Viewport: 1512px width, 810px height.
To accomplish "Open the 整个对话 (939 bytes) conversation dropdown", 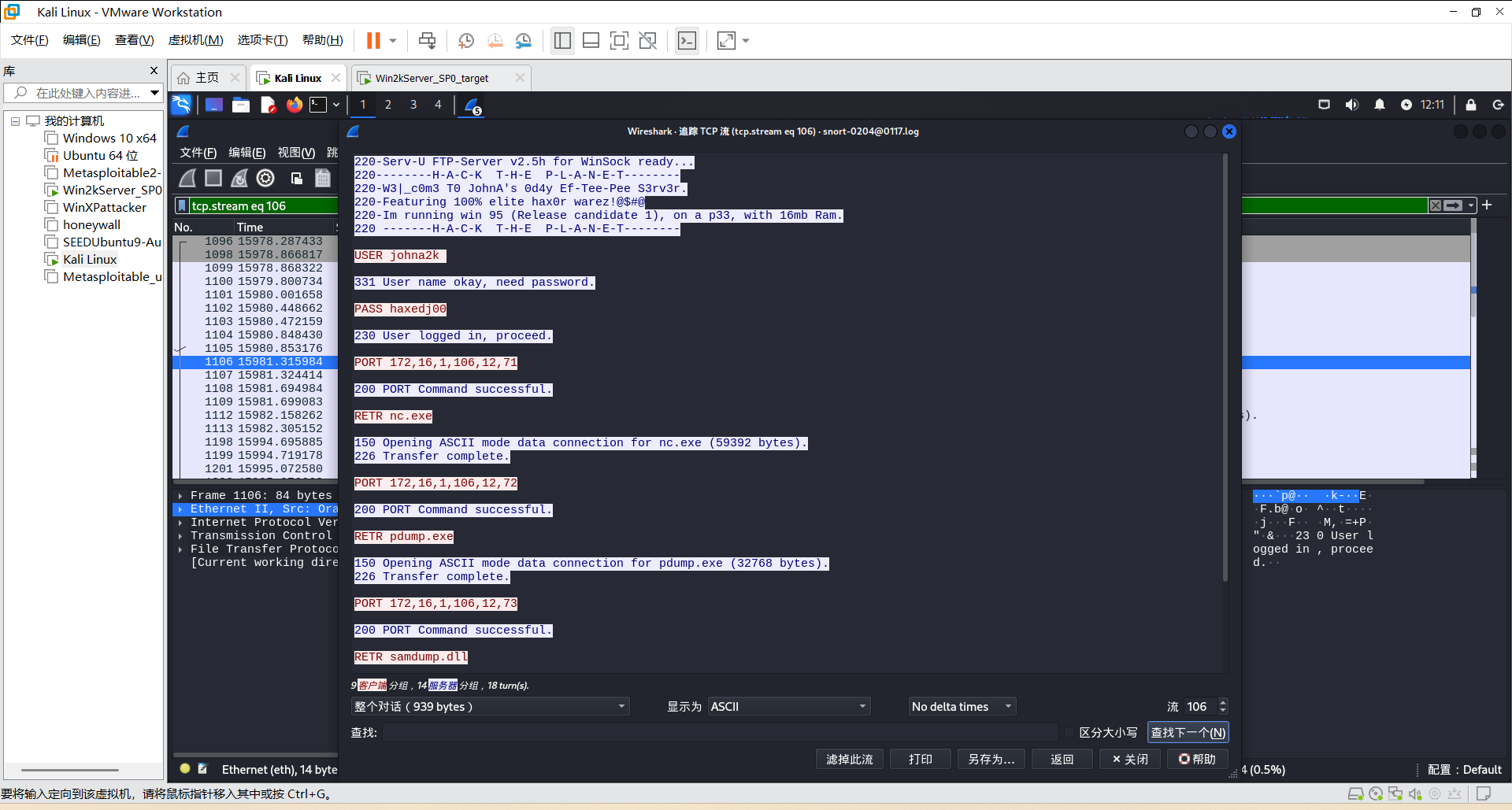I will pos(490,706).
